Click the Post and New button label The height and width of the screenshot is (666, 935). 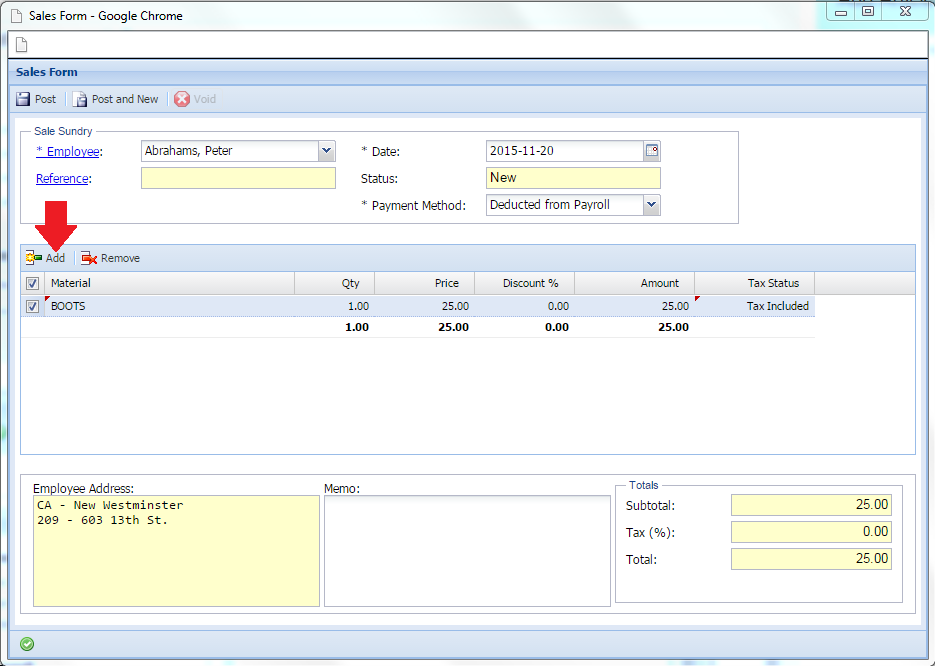125,99
